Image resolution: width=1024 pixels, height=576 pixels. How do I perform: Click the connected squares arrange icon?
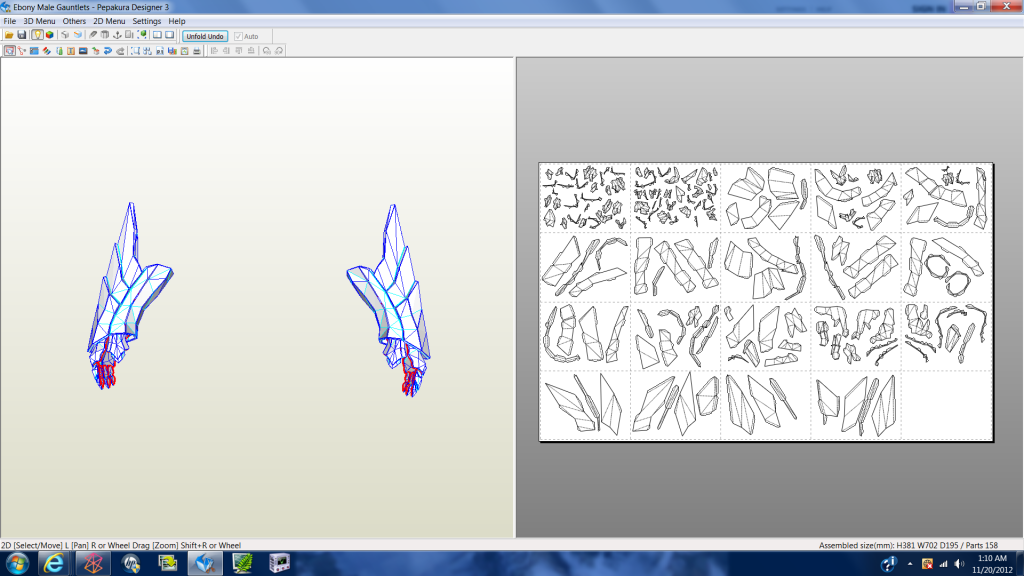click(147, 50)
